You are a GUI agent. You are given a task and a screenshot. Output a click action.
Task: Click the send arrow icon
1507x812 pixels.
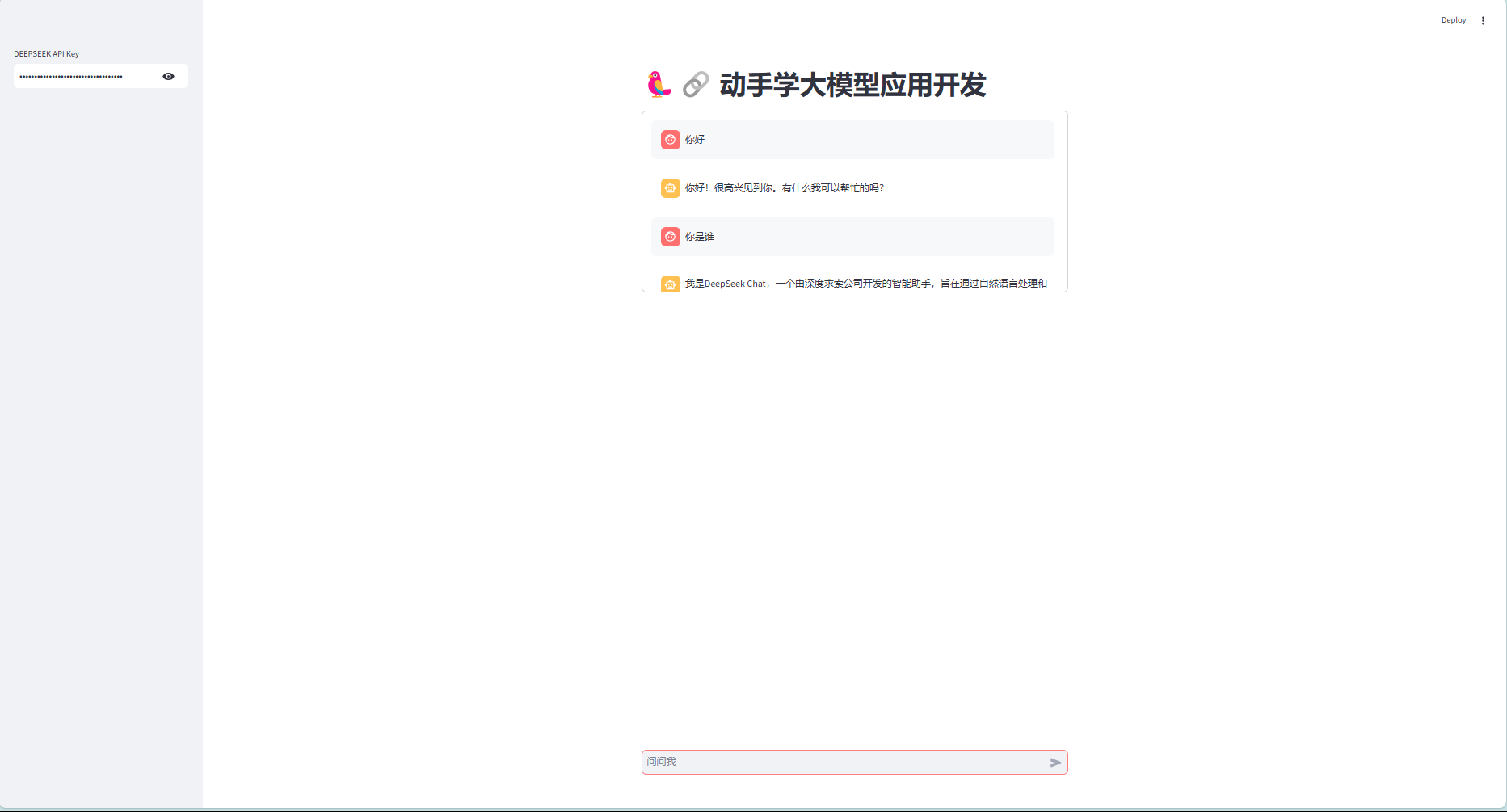pos(1055,762)
